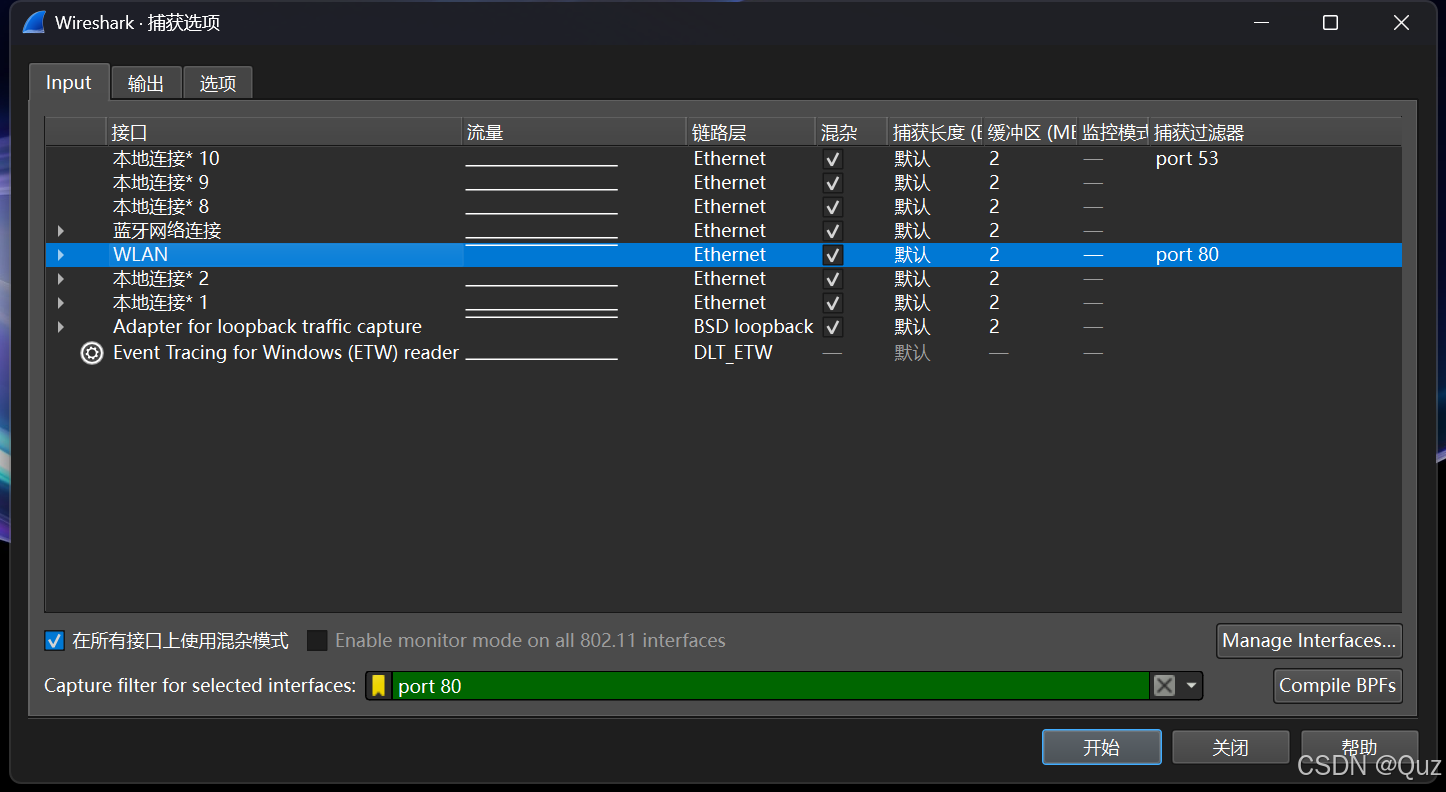Click the yellow bookmark icon in capture filter
Screen dimensions: 1446x792
(x=378, y=686)
